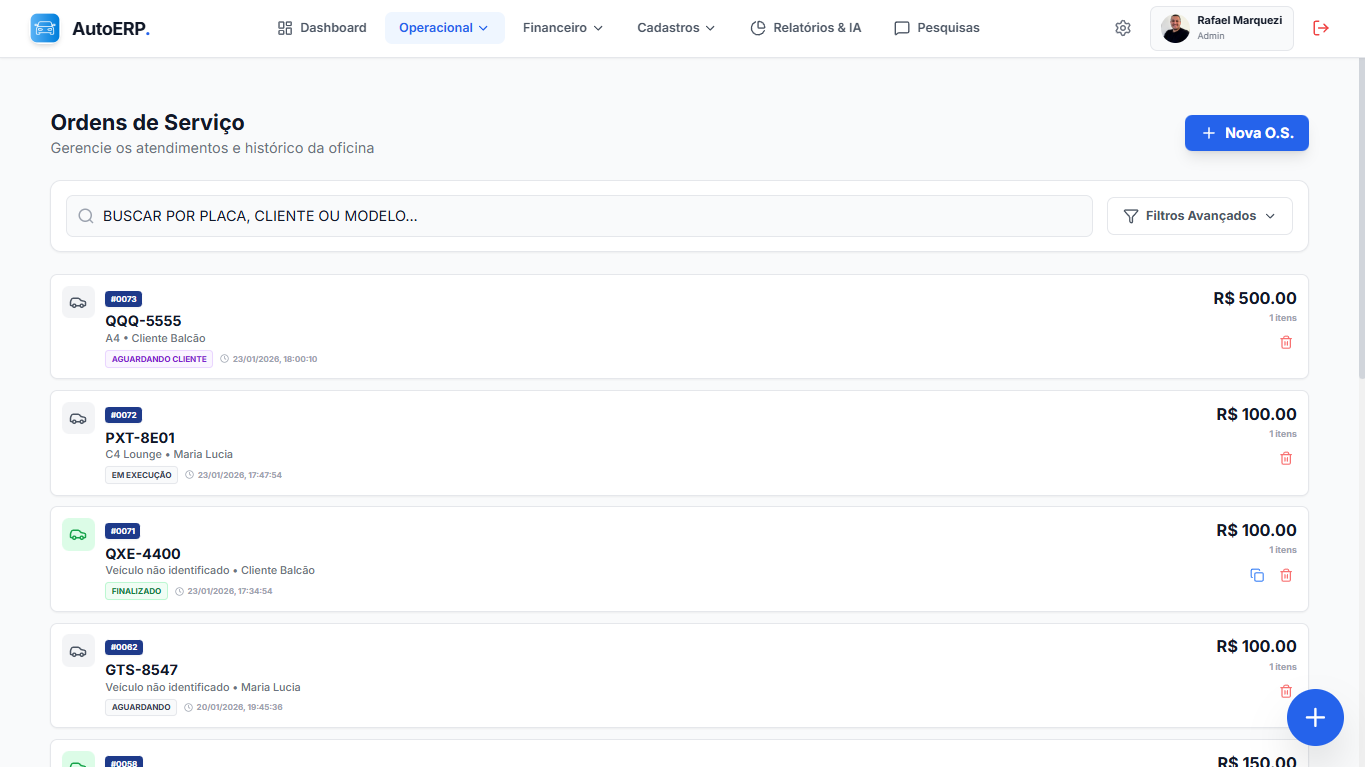Open the Financeiro dropdown
The height and width of the screenshot is (767, 1365).
(x=562, y=28)
